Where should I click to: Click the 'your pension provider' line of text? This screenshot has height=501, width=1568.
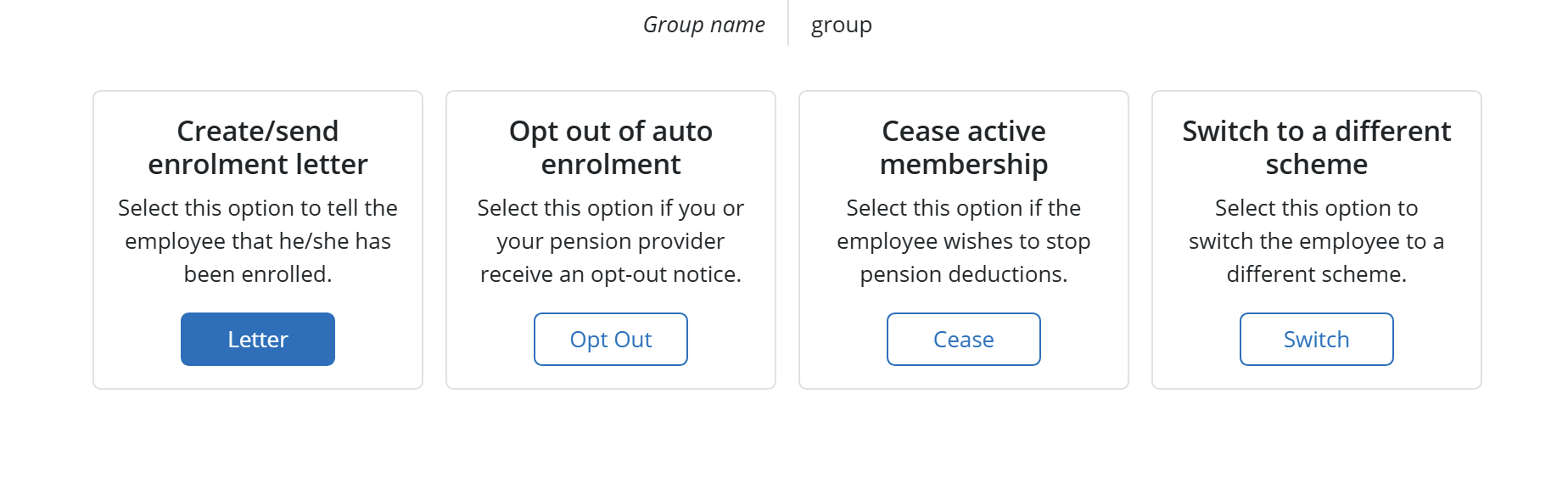tap(611, 241)
